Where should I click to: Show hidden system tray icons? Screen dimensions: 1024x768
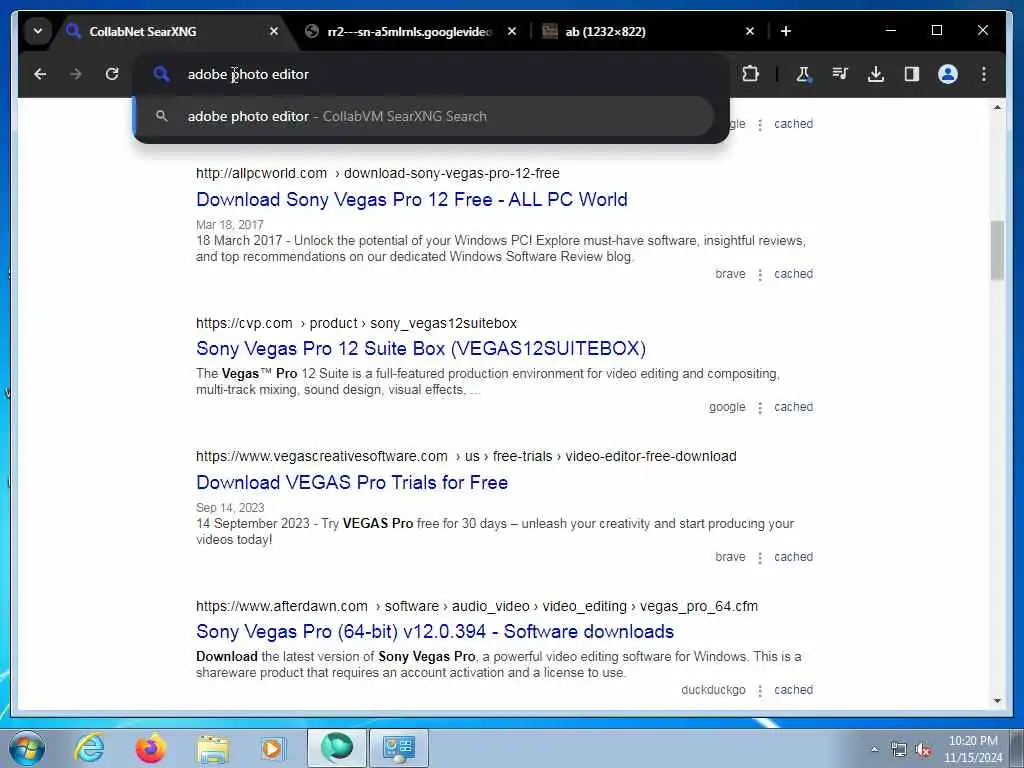(874, 750)
